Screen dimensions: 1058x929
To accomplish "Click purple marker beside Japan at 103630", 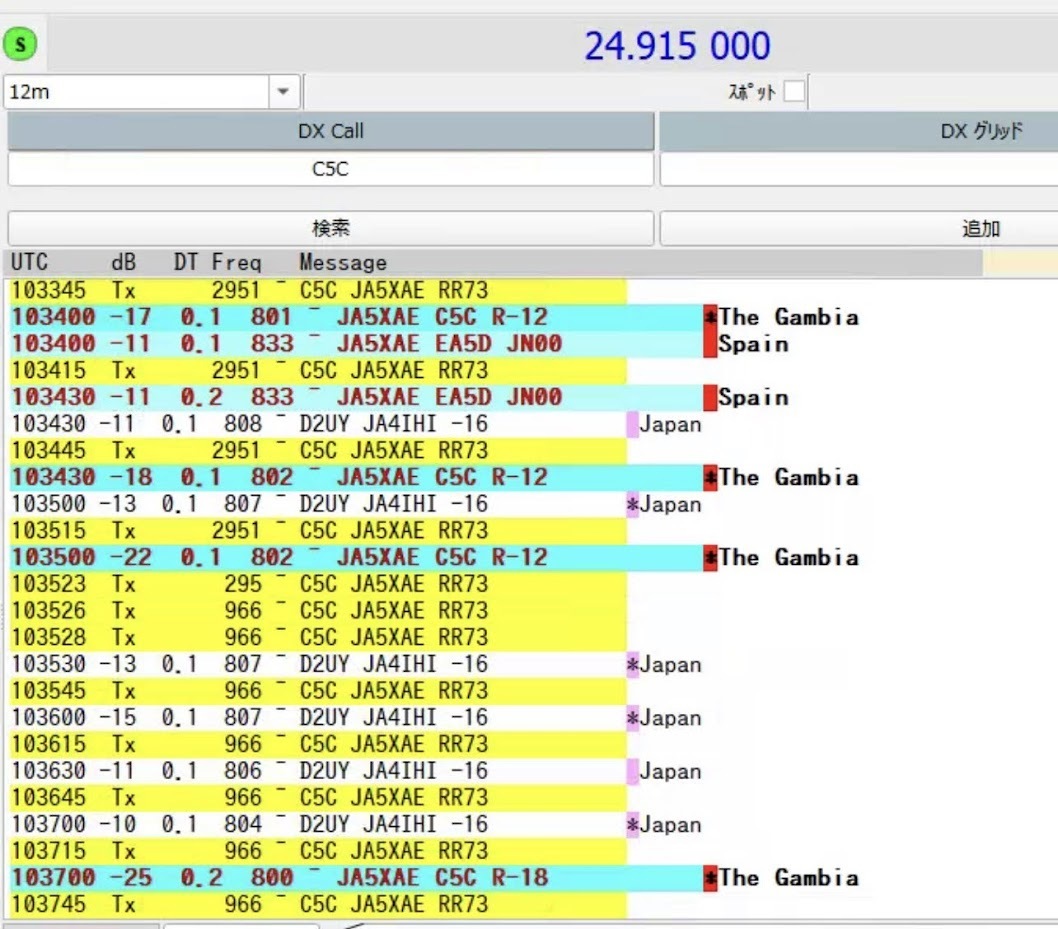I will 632,771.
